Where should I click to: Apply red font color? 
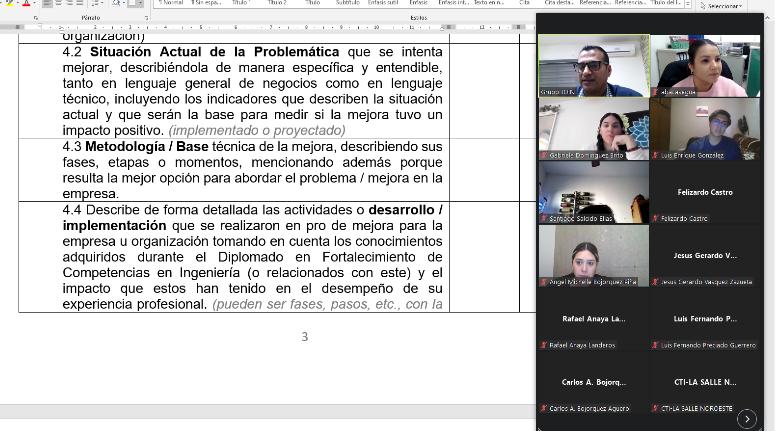click(26, 3)
